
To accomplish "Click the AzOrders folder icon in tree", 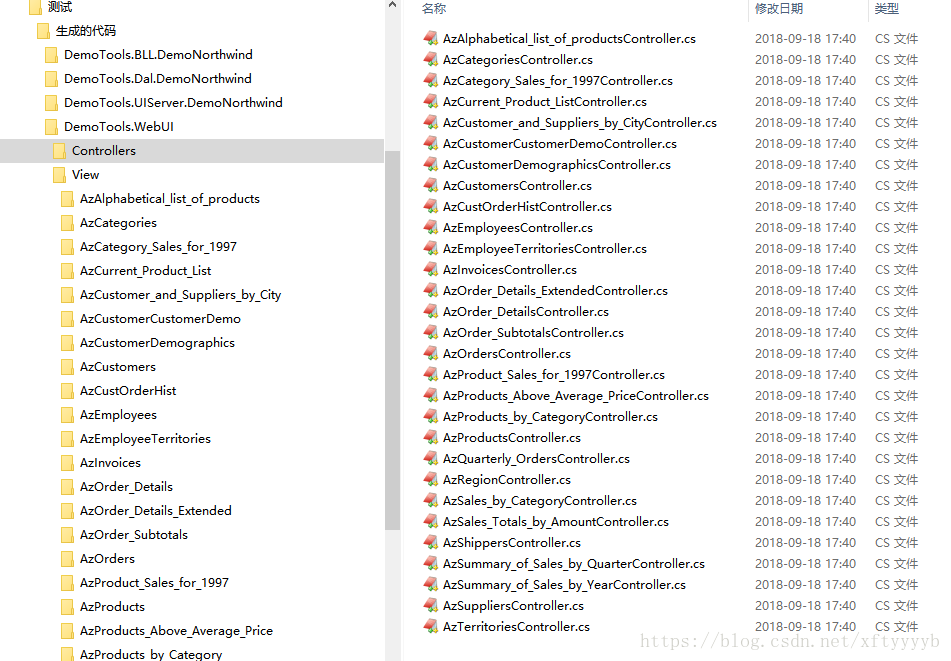I will (x=67, y=559).
